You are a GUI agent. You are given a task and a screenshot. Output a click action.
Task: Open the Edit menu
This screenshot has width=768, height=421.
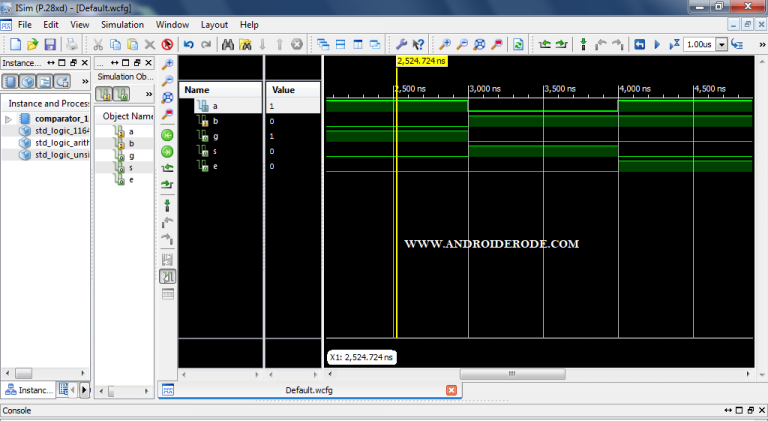(x=50, y=24)
